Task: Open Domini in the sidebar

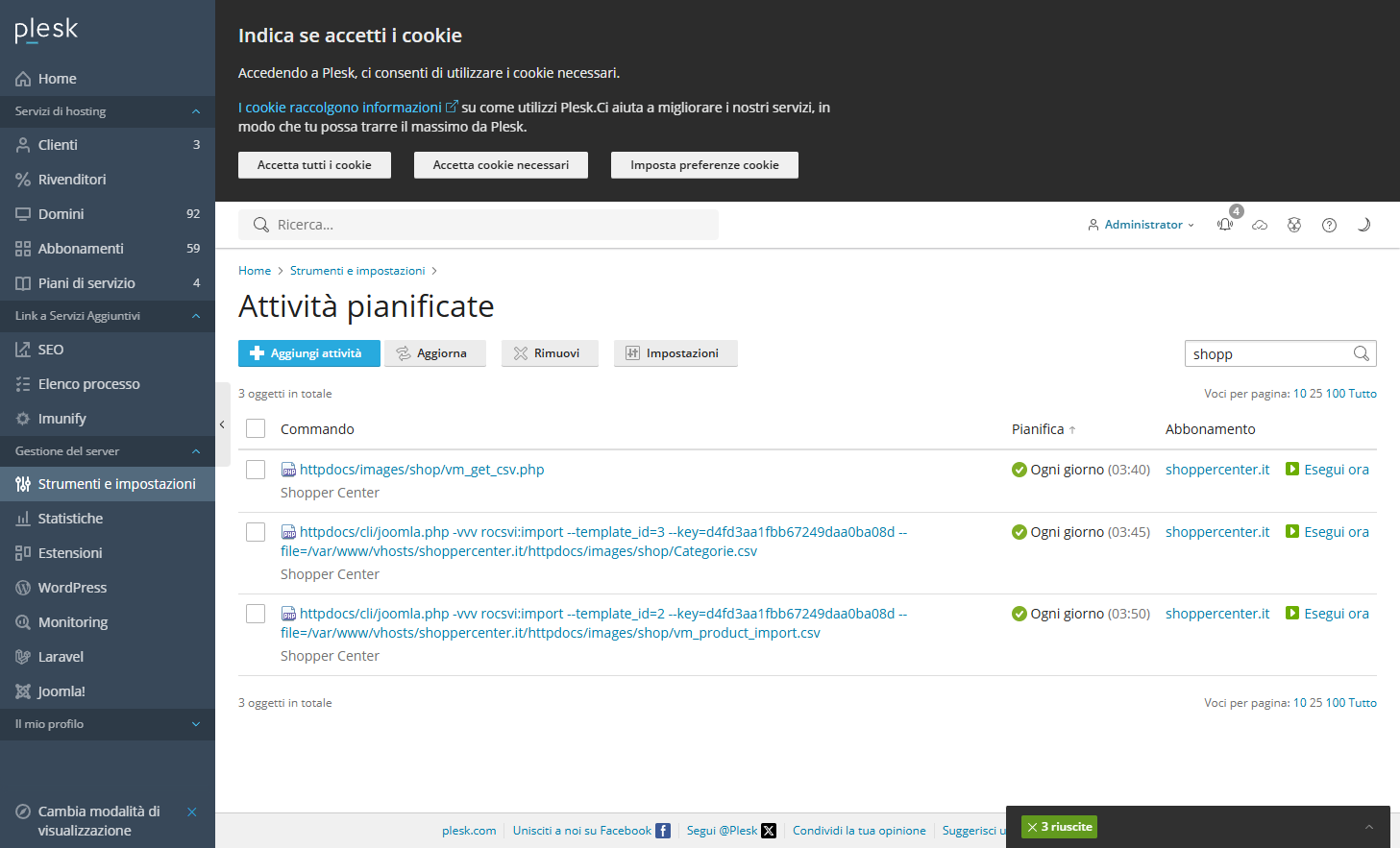Action: pyautogui.click(x=108, y=214)
